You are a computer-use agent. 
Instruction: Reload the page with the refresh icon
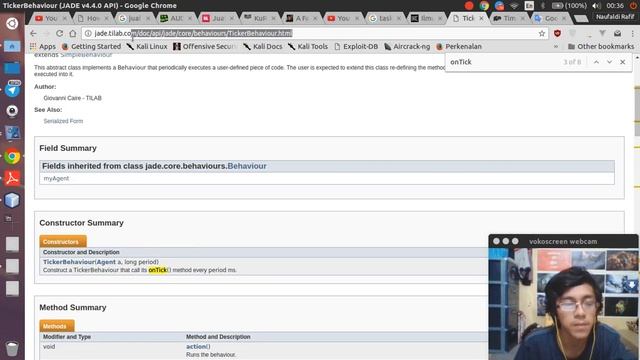pyautogui.click(x=60, y=33)
